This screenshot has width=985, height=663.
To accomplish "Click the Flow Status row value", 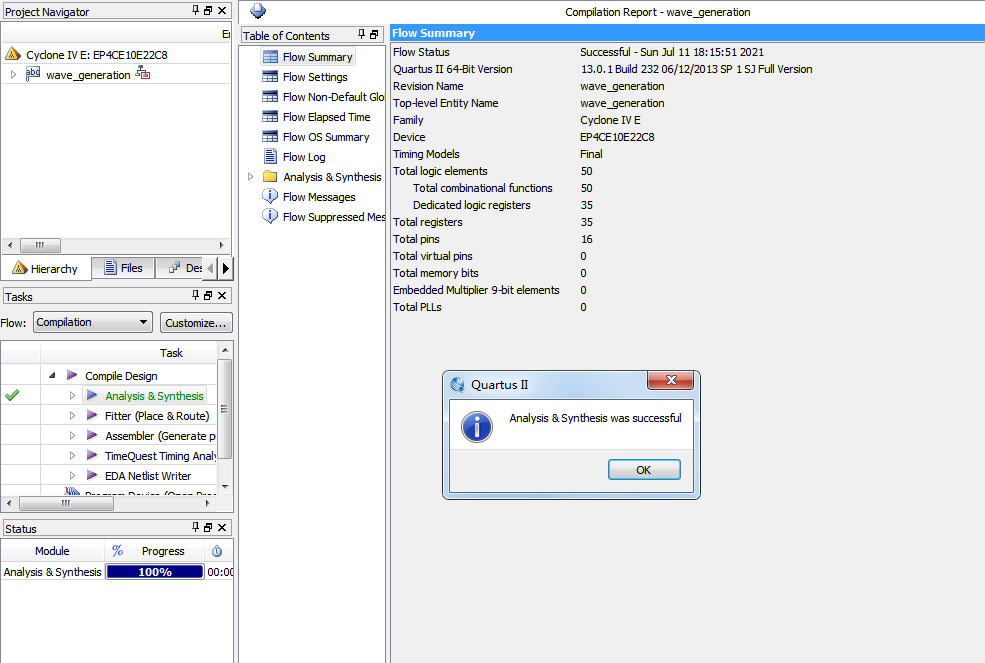I will click(672, 52).
